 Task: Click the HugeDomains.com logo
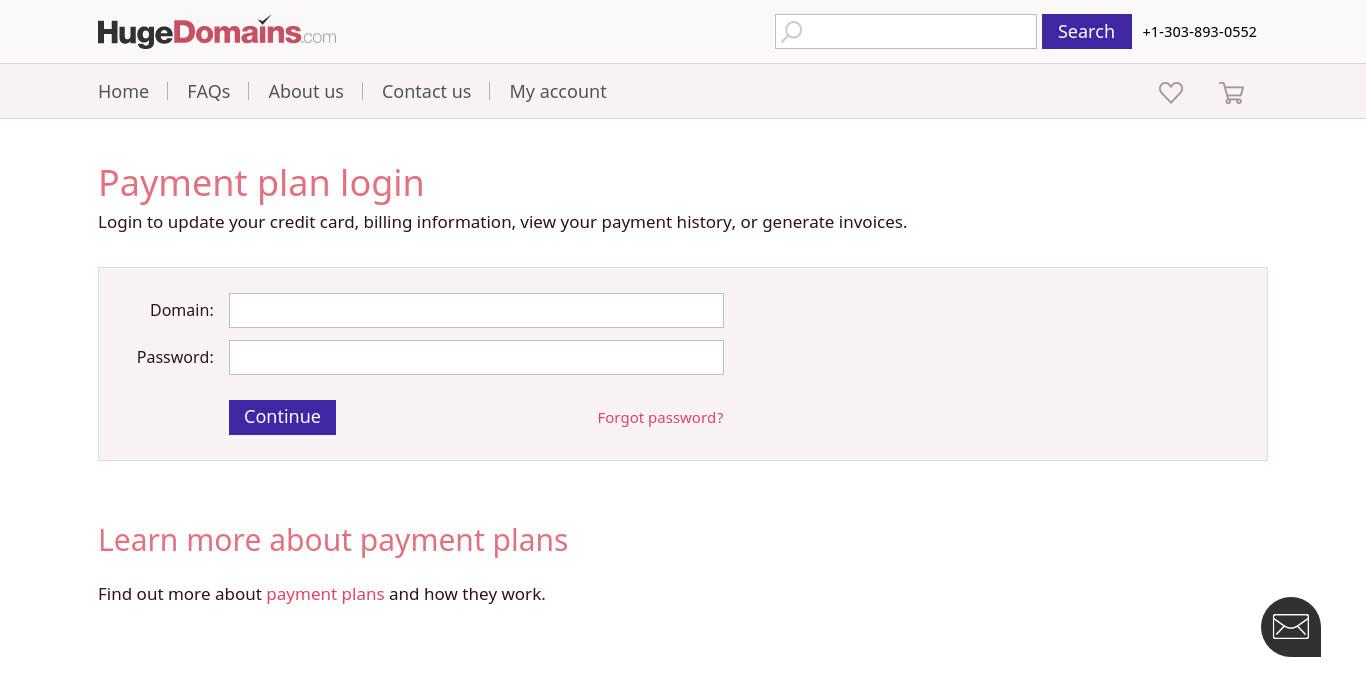point(217,32)
